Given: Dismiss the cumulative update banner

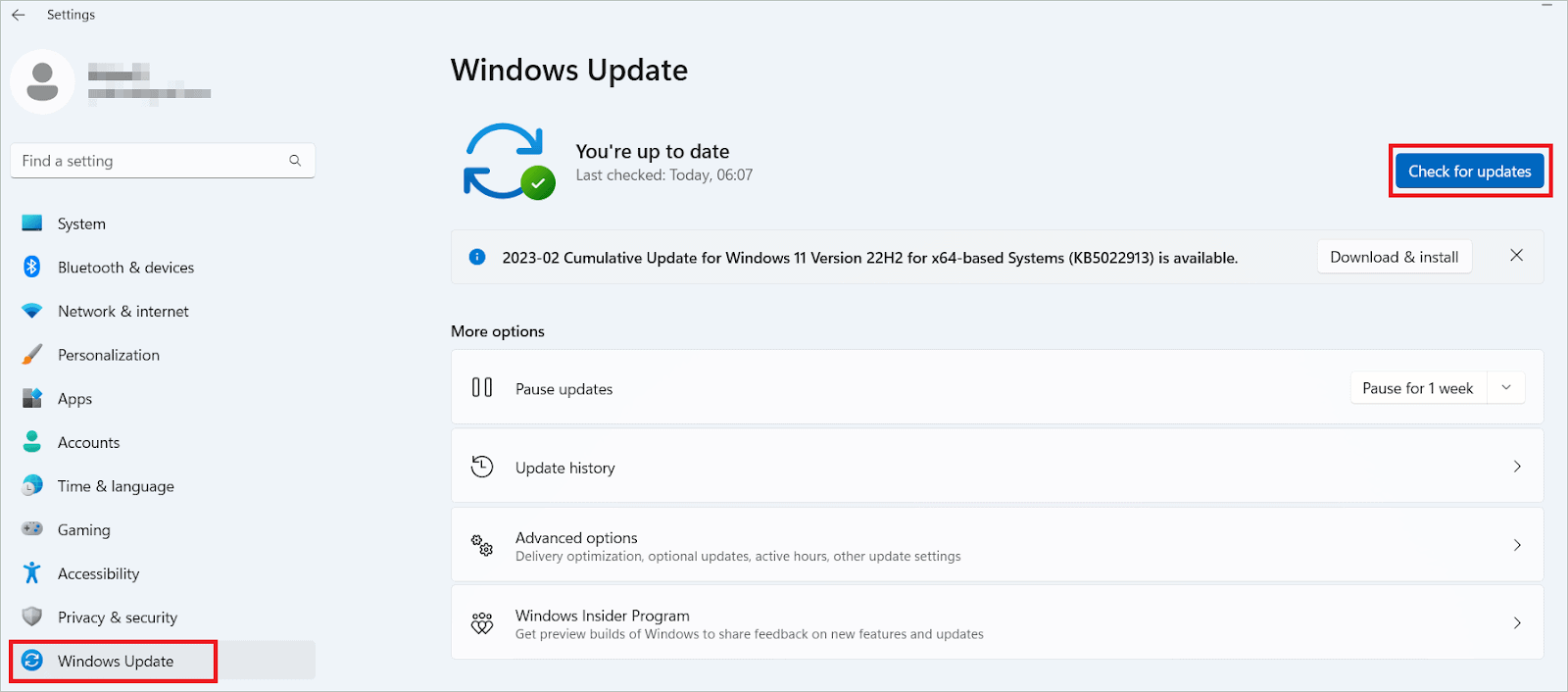Looking at the screenshot, I should pyautogui.click(x=1516, y=256).
